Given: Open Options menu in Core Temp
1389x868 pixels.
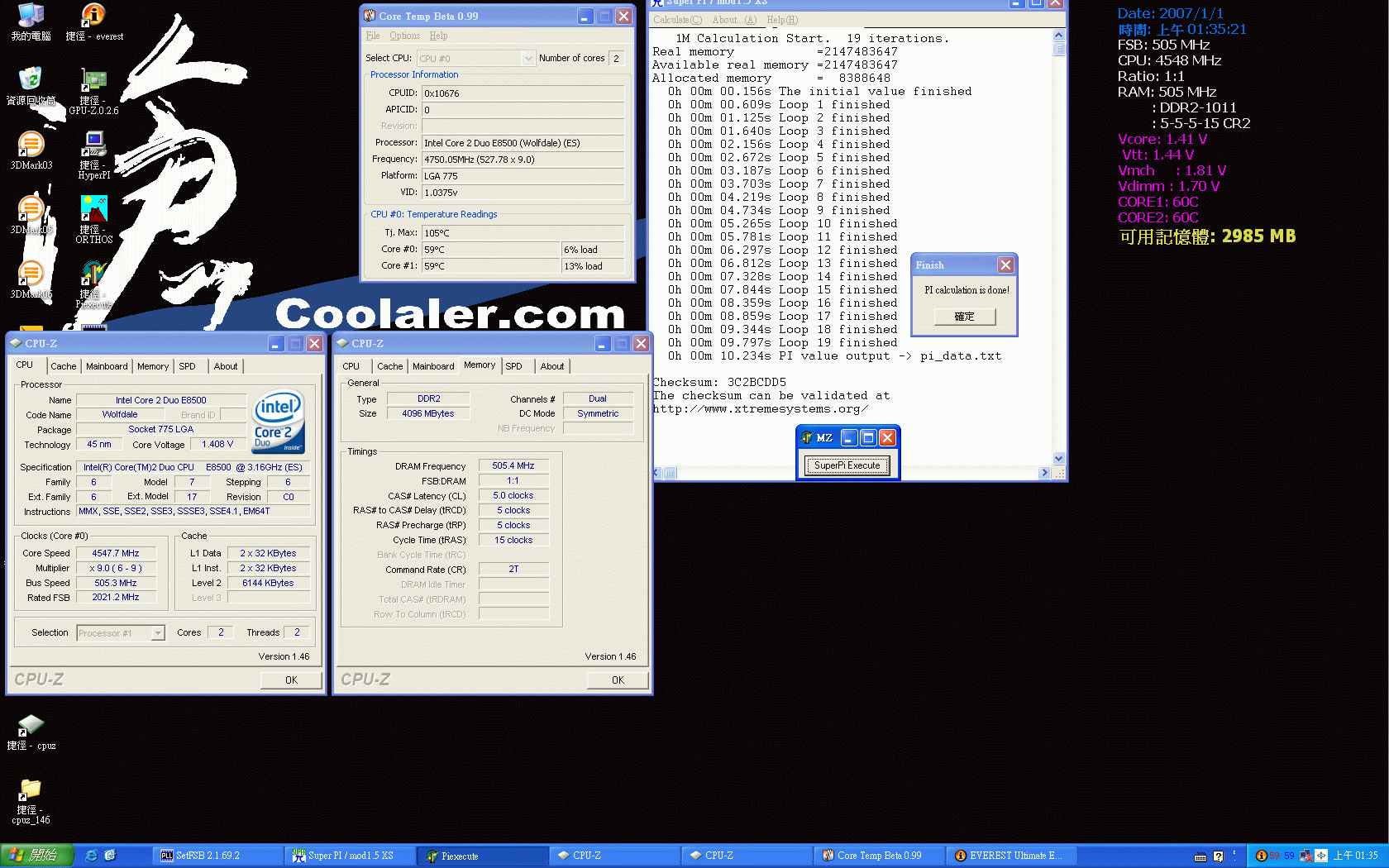Looking at the screenshot, I should click(404, 36).
